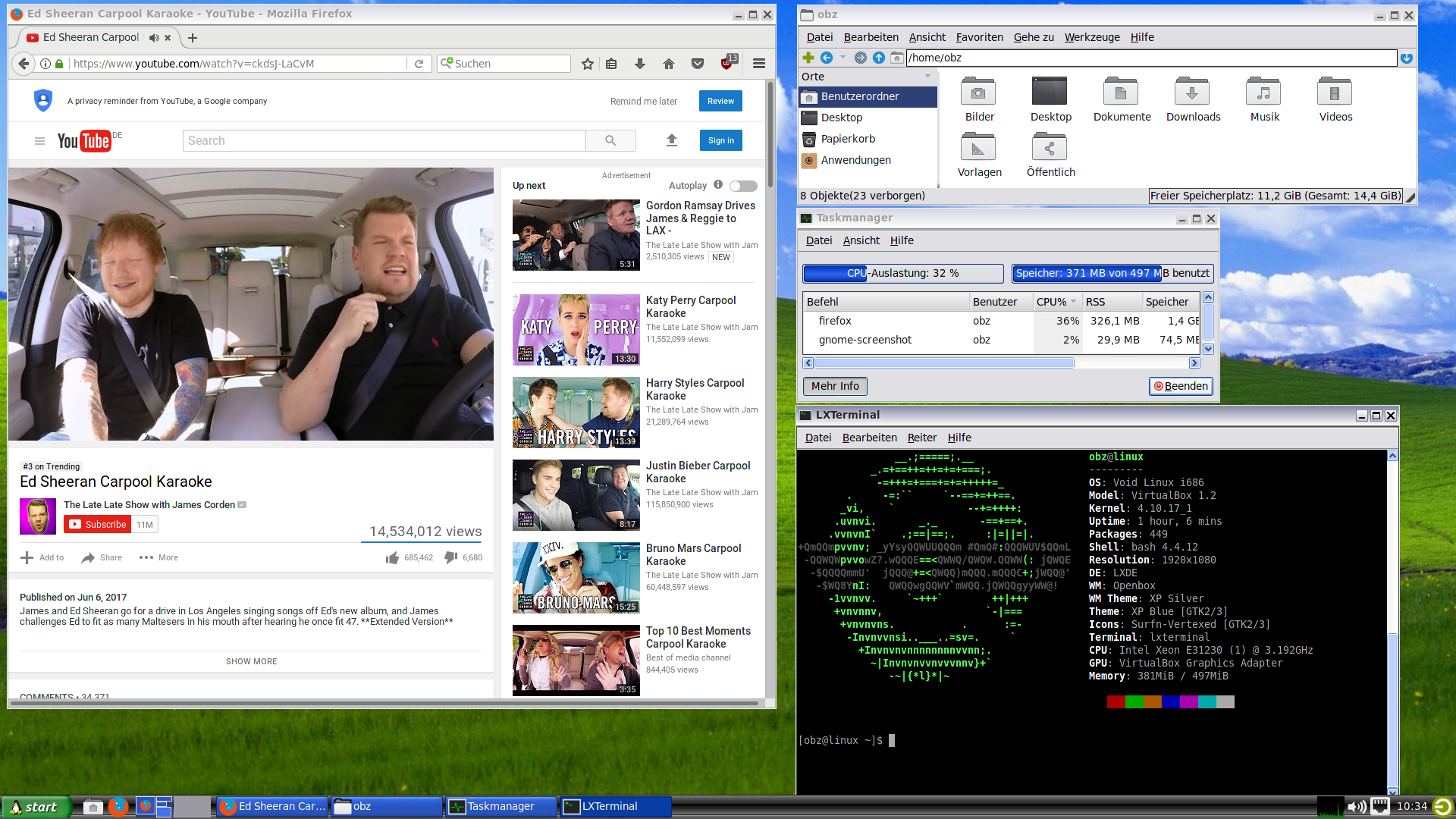Click the Taskmanager horizontal scrollbar
1456x819 pixels.
(944, 363)
